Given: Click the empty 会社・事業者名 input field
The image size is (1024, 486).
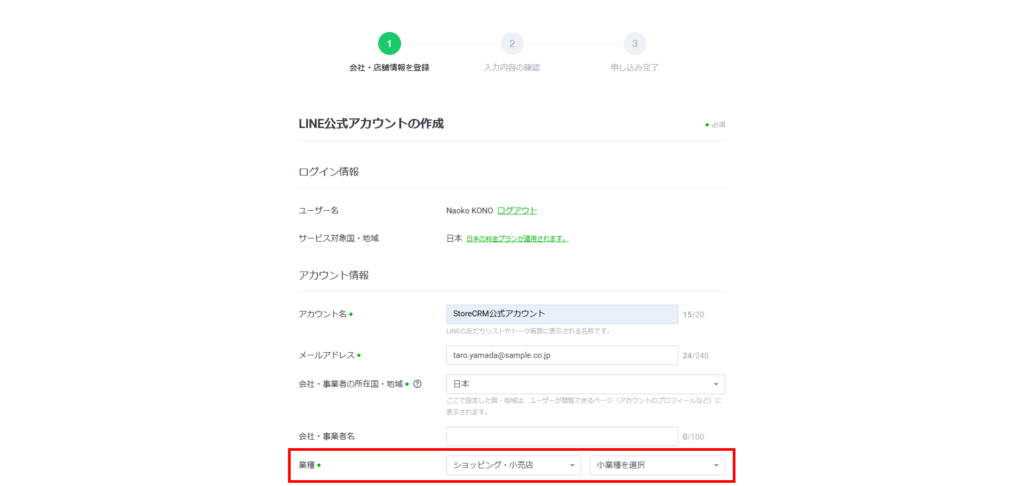Looking at the screenshot, I should click(x=562, y=436).
